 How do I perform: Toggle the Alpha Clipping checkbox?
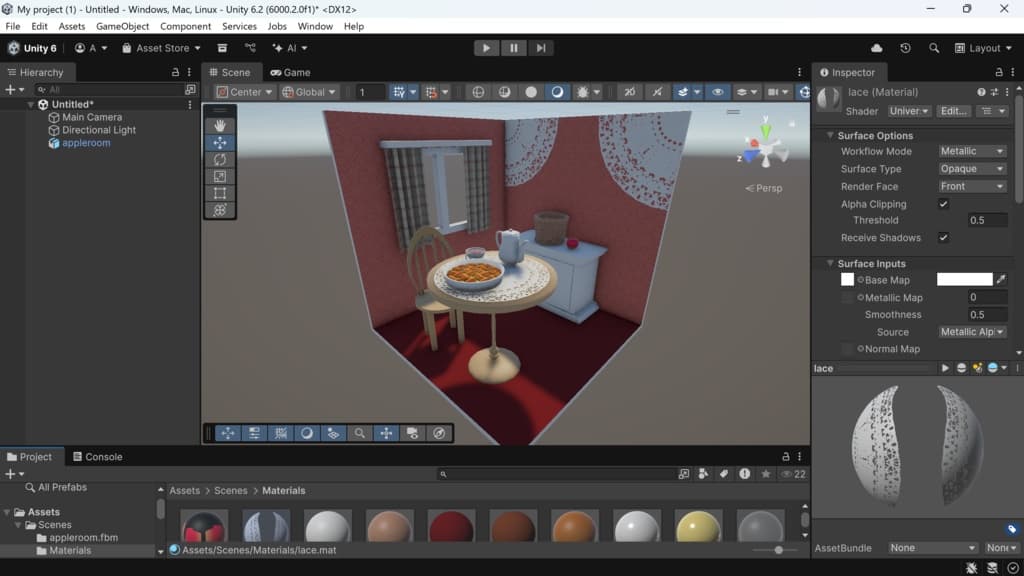click(x=943, y=204)
